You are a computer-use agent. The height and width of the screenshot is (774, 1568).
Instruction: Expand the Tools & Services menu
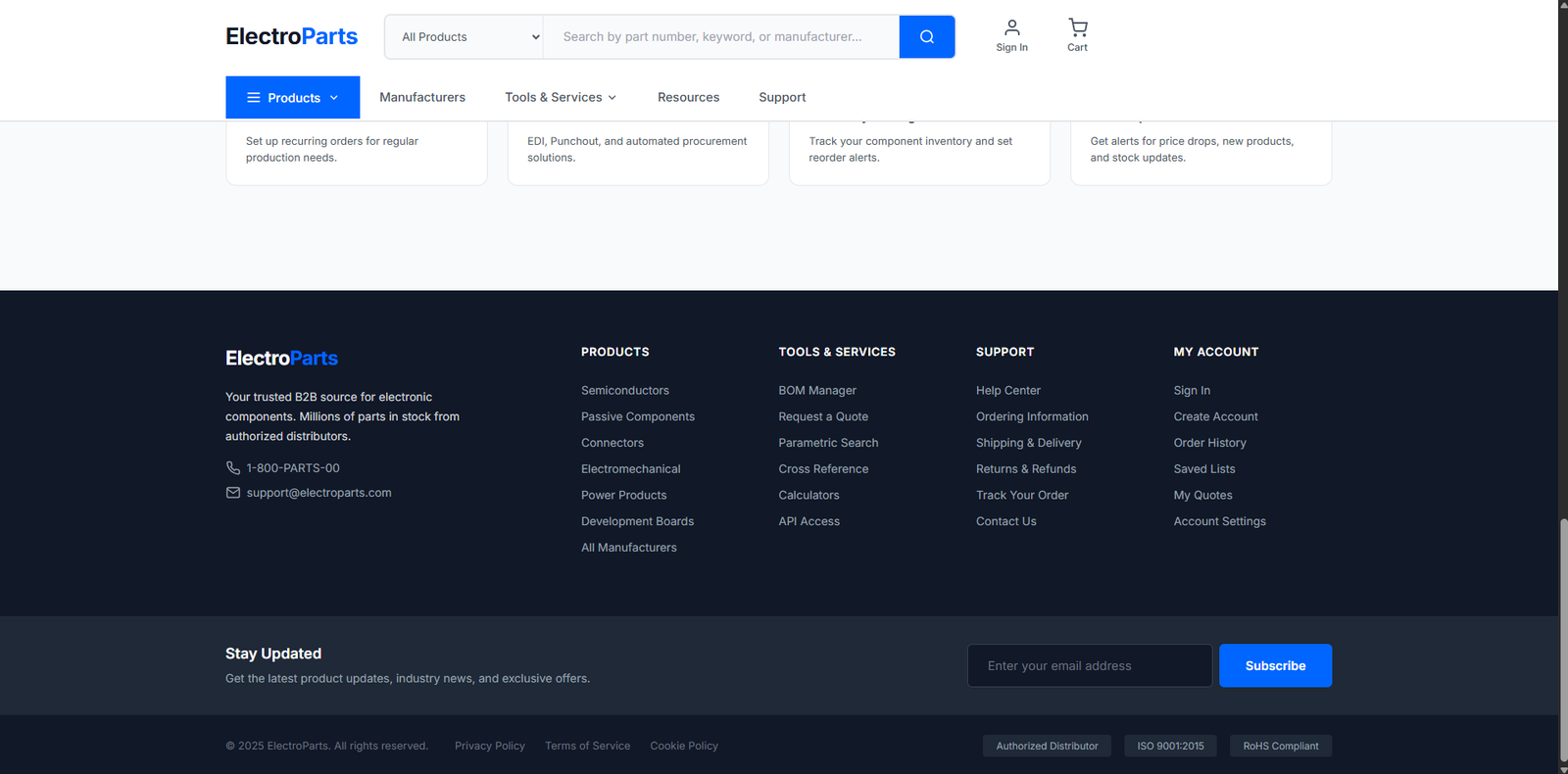[x=560, y=97]
